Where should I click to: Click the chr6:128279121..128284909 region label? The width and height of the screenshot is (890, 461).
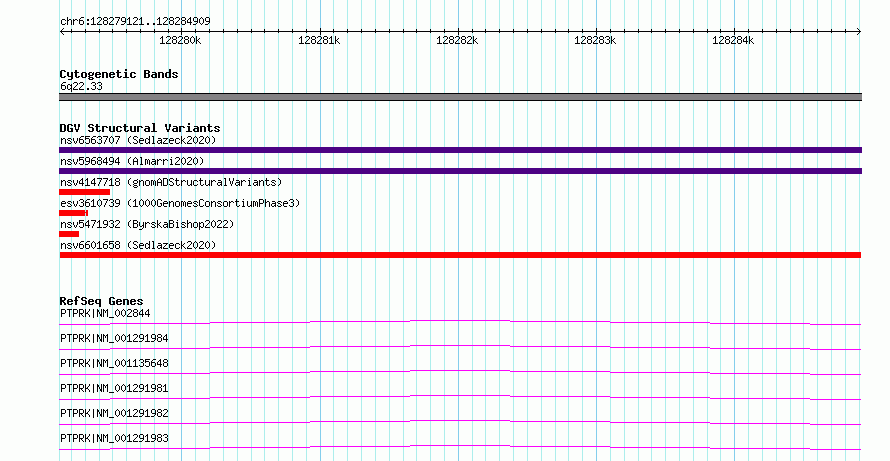pos(135,21)
